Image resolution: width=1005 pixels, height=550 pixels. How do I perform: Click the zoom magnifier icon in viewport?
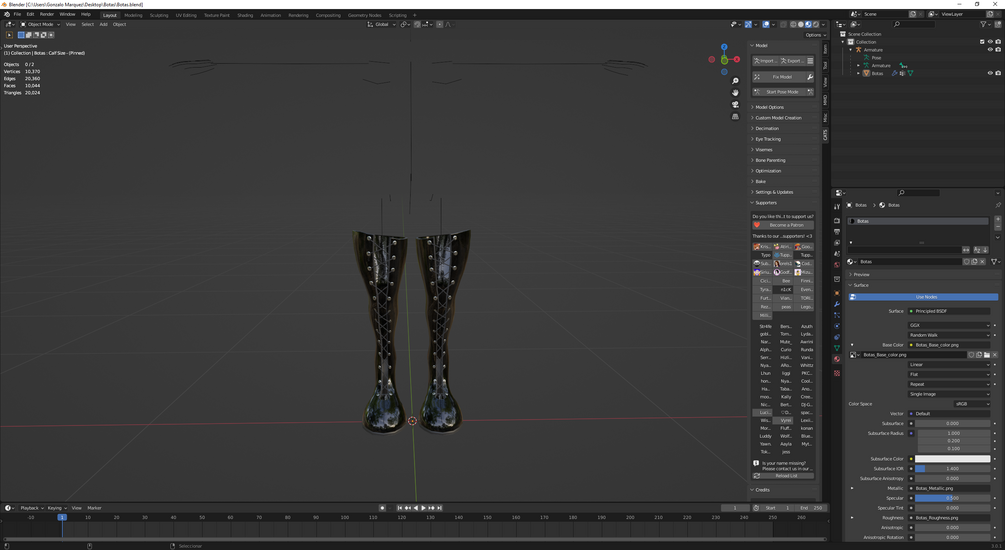click(735, 81)
